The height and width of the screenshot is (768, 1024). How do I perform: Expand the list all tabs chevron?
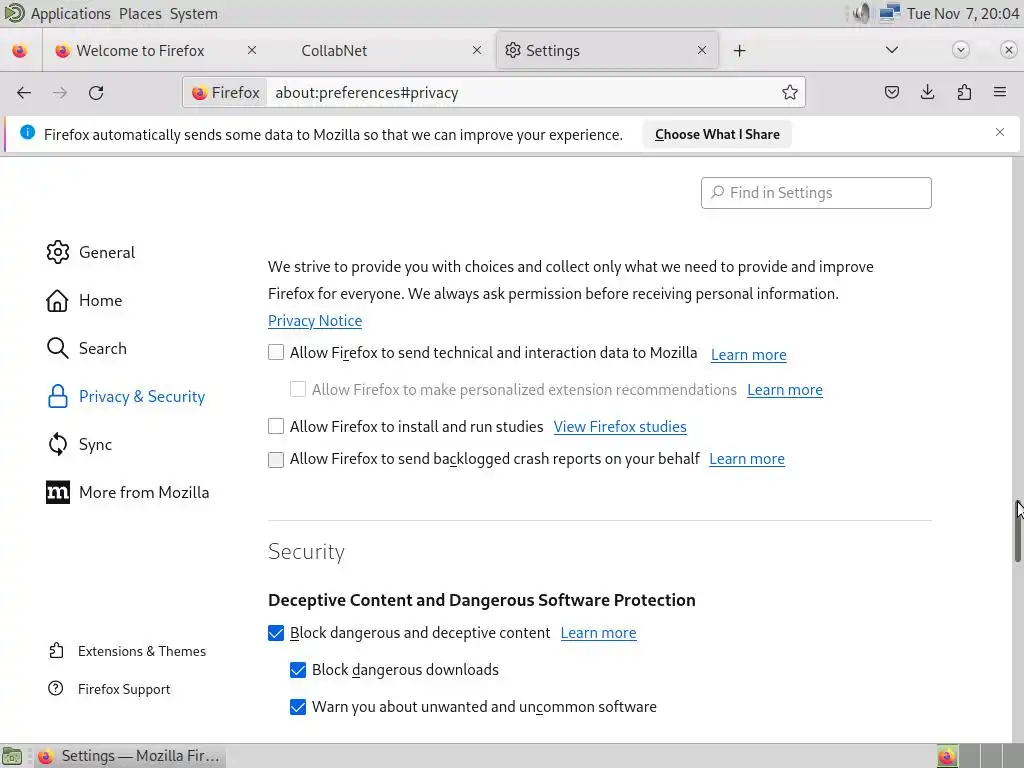pyautogui.click(x=892, y=50)
